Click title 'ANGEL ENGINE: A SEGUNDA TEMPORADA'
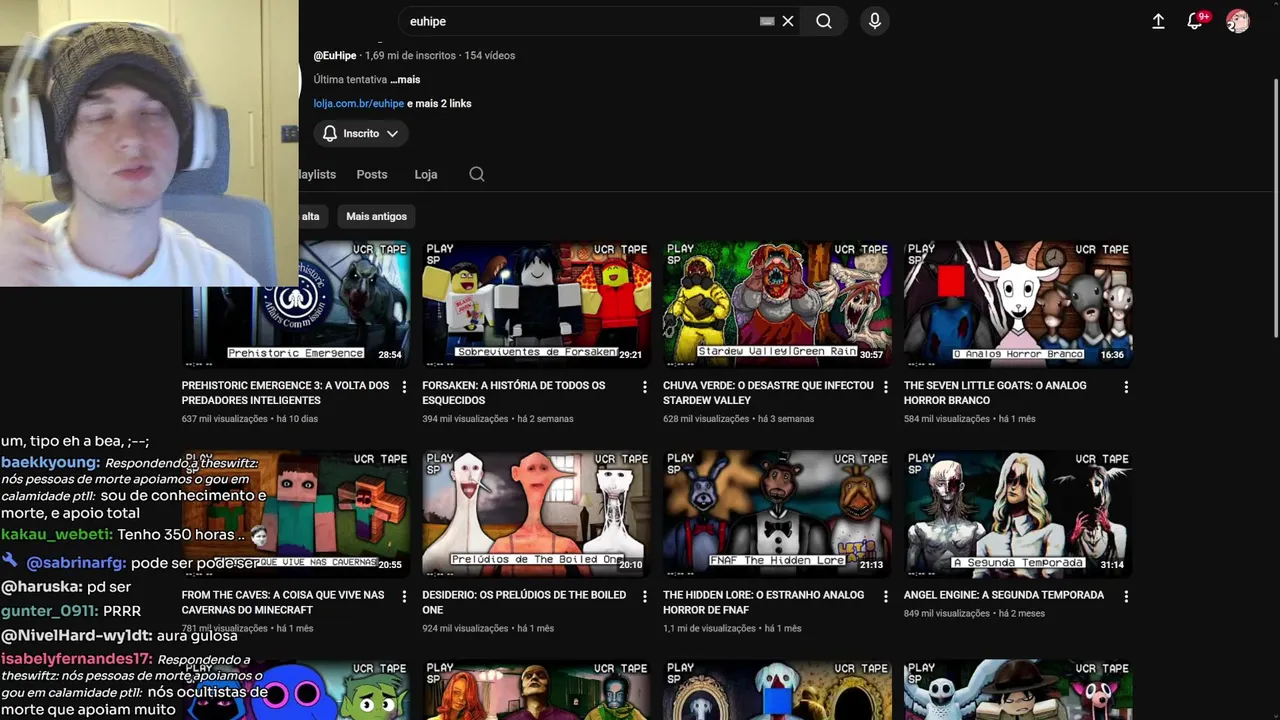1280x720 pixels. coord(1004,595)
